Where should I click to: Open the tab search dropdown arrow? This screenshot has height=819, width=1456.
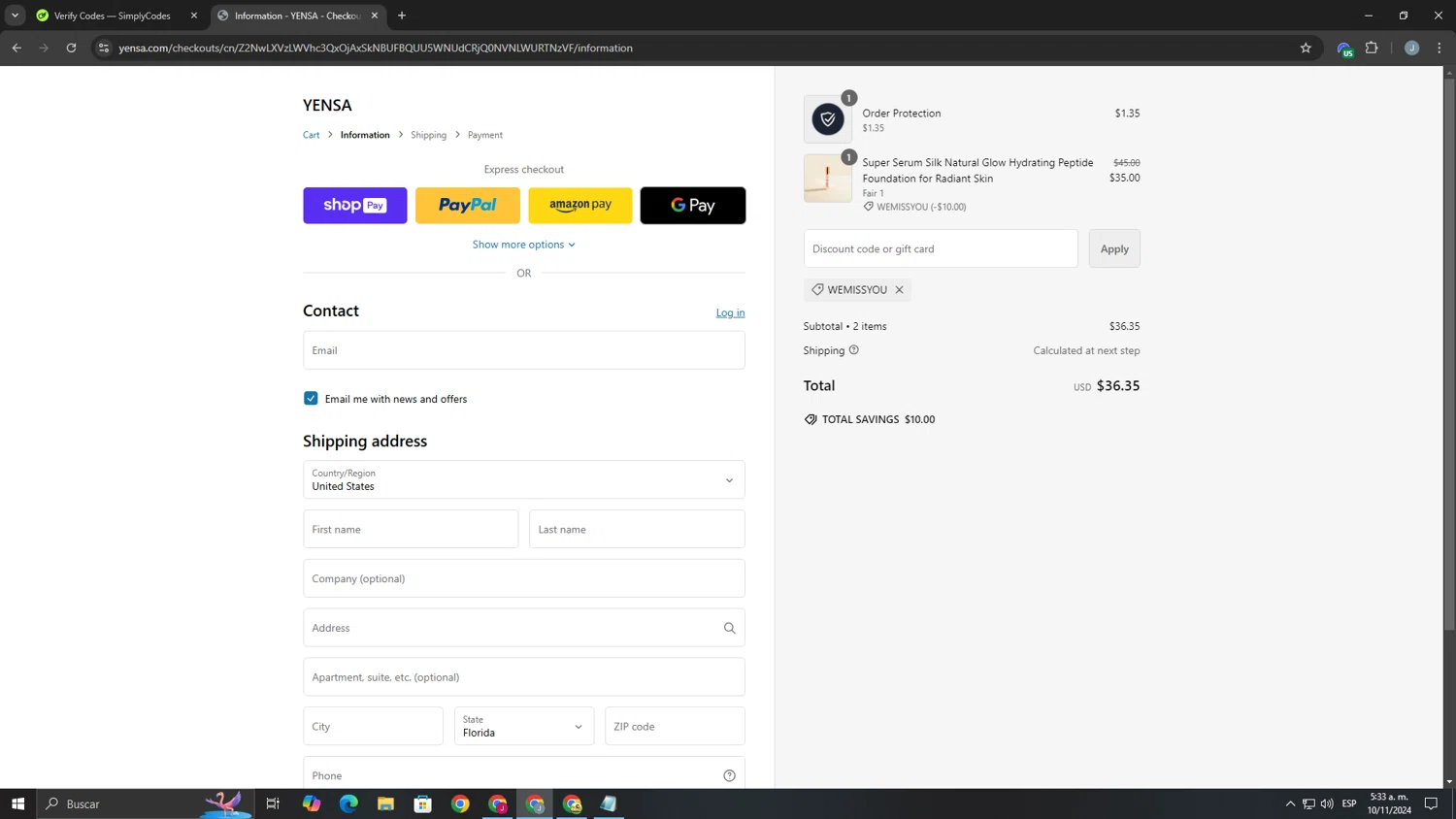(x=15, y=16)
